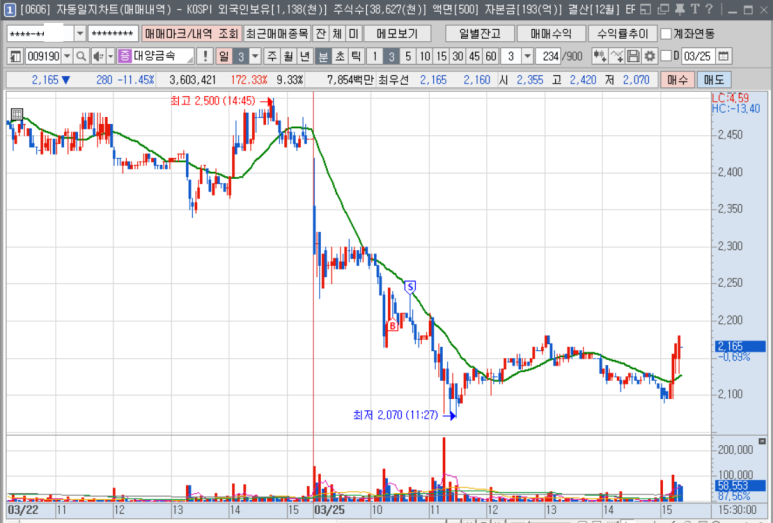This screenshot has width=773, height=523.
Task: Click the 03/25 date input field
Action: [698, 56]
